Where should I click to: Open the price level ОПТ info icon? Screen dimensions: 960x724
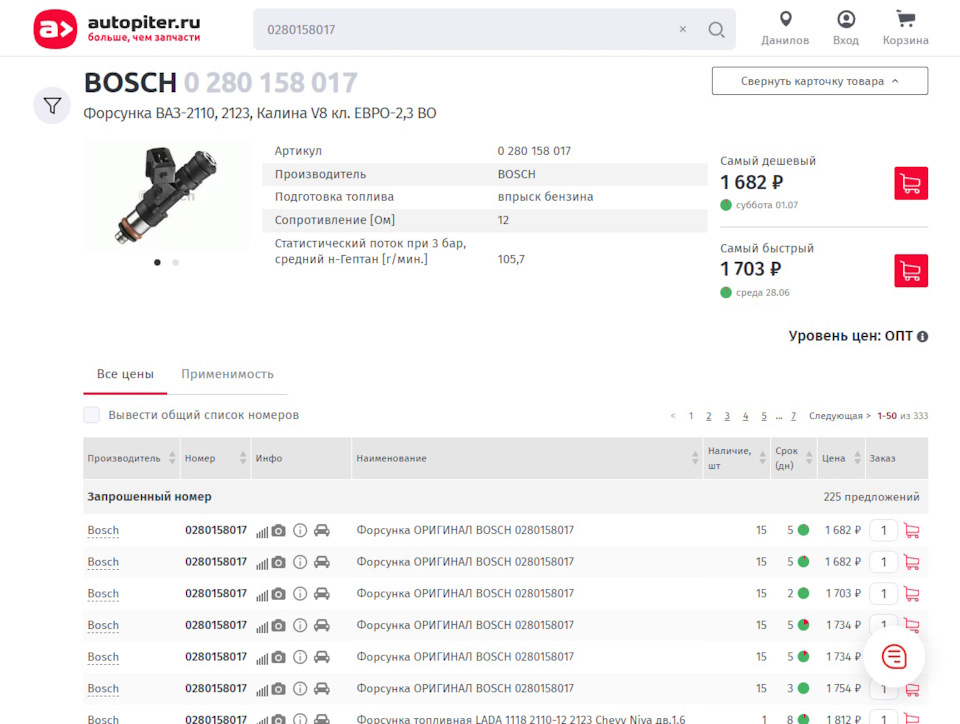click(922, 337)
